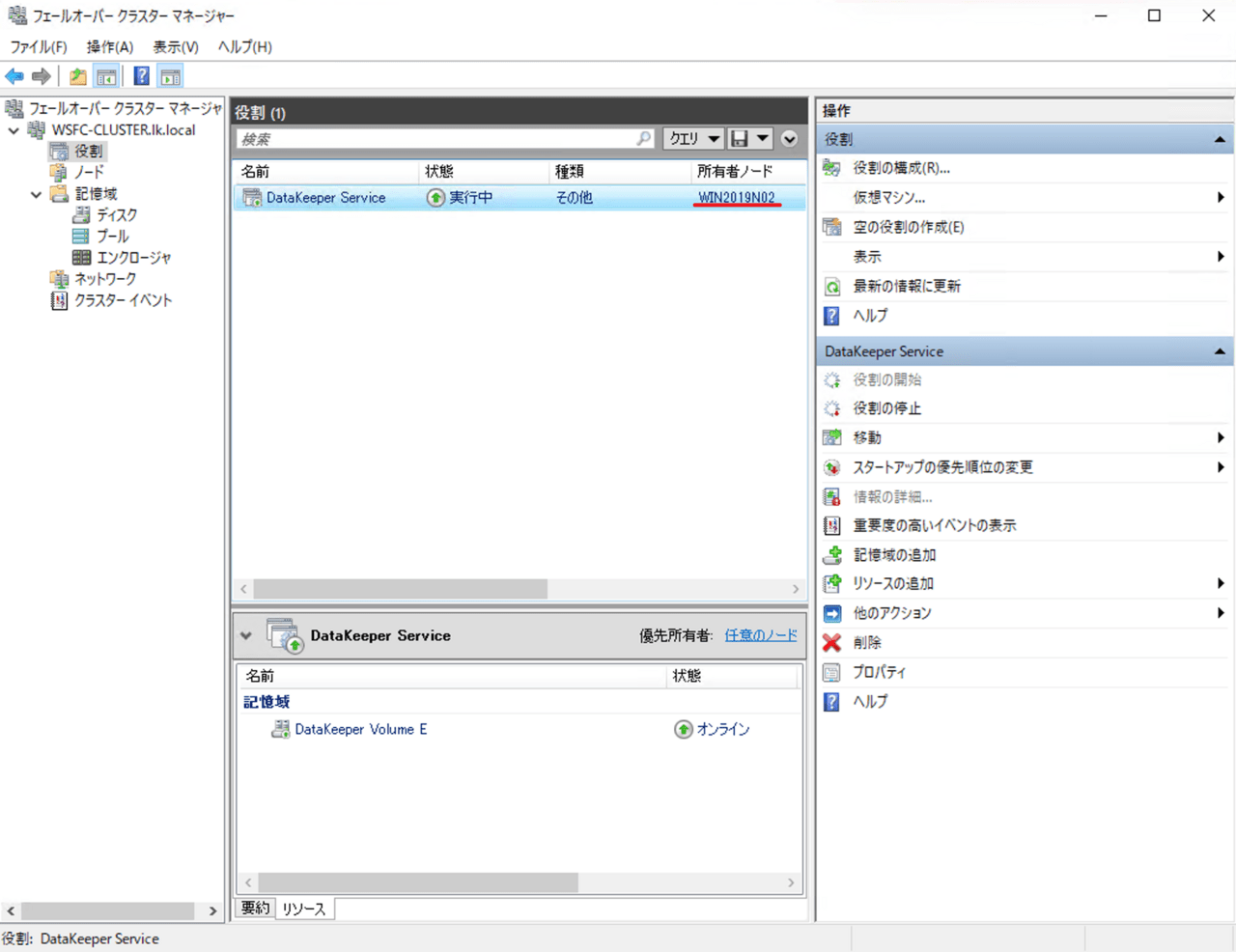Click the 役割の停止 icon
1236x952 pixels.
point(831,408)
